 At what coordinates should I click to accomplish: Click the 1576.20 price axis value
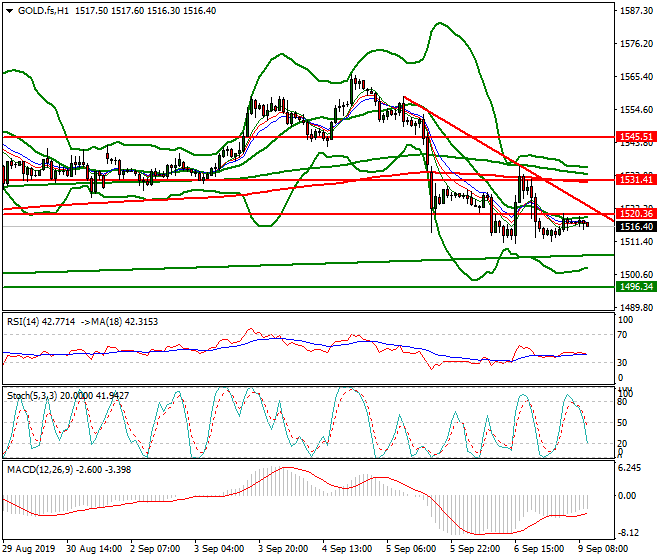click(636, 44)
